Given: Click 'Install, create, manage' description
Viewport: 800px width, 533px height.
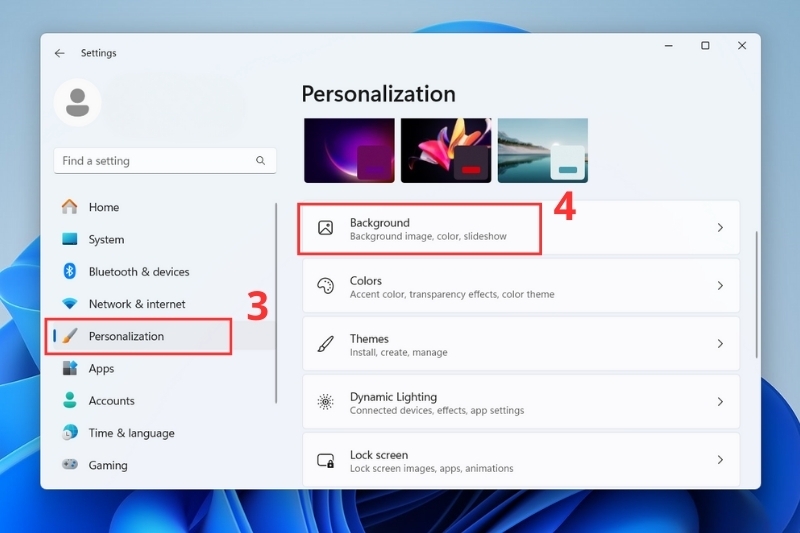Looking at the screenshot, I should coord(398,352).
